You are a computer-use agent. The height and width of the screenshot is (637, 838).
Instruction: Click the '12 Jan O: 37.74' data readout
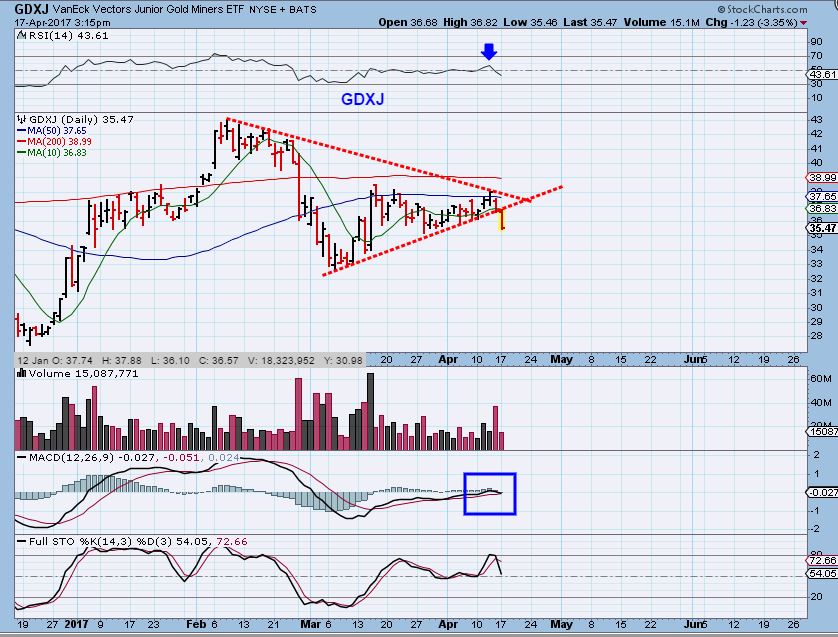55,360
